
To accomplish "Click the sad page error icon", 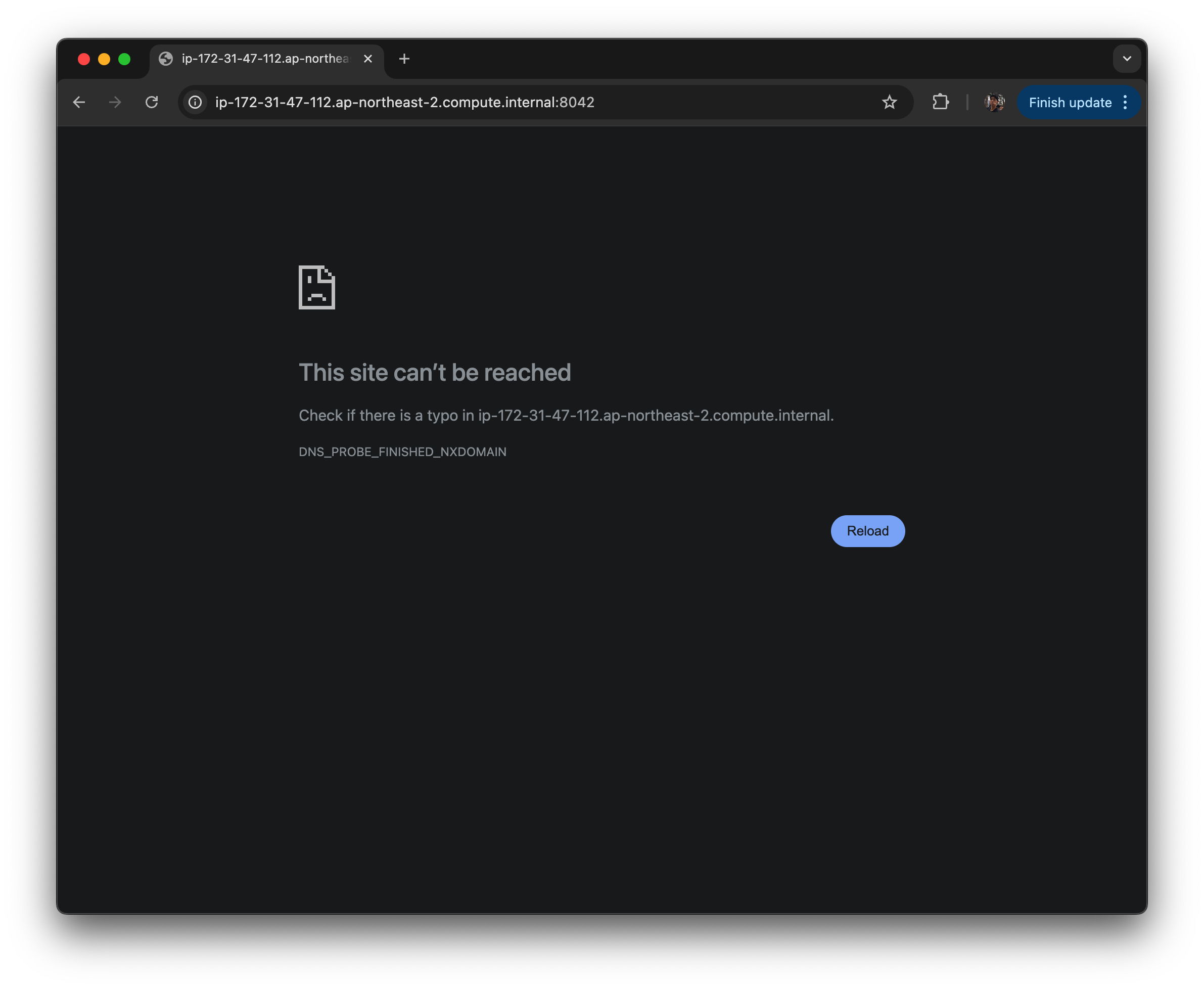I will coord(316,288).
